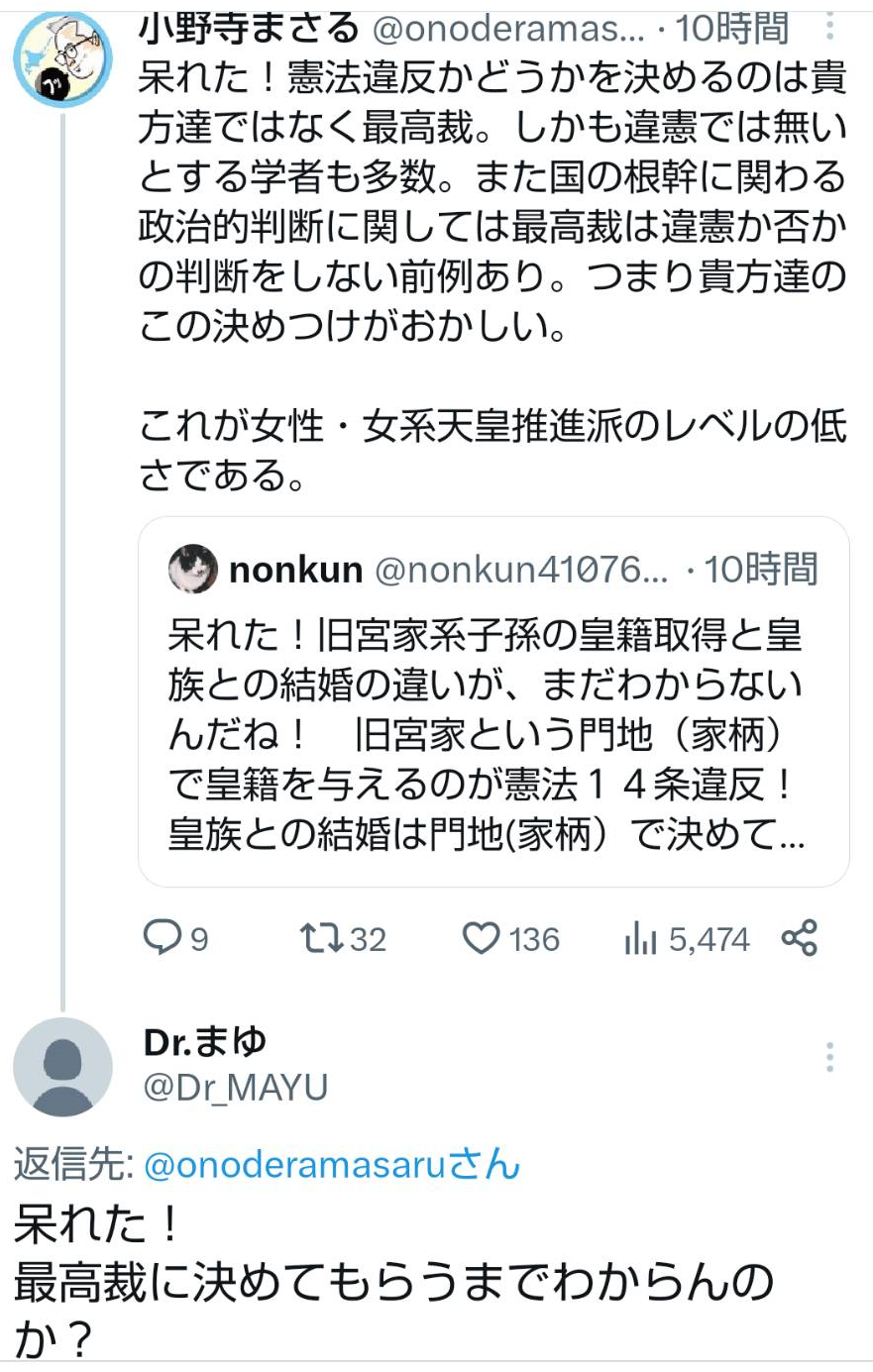Like the tweet with the heart icon

pos(482,937)
